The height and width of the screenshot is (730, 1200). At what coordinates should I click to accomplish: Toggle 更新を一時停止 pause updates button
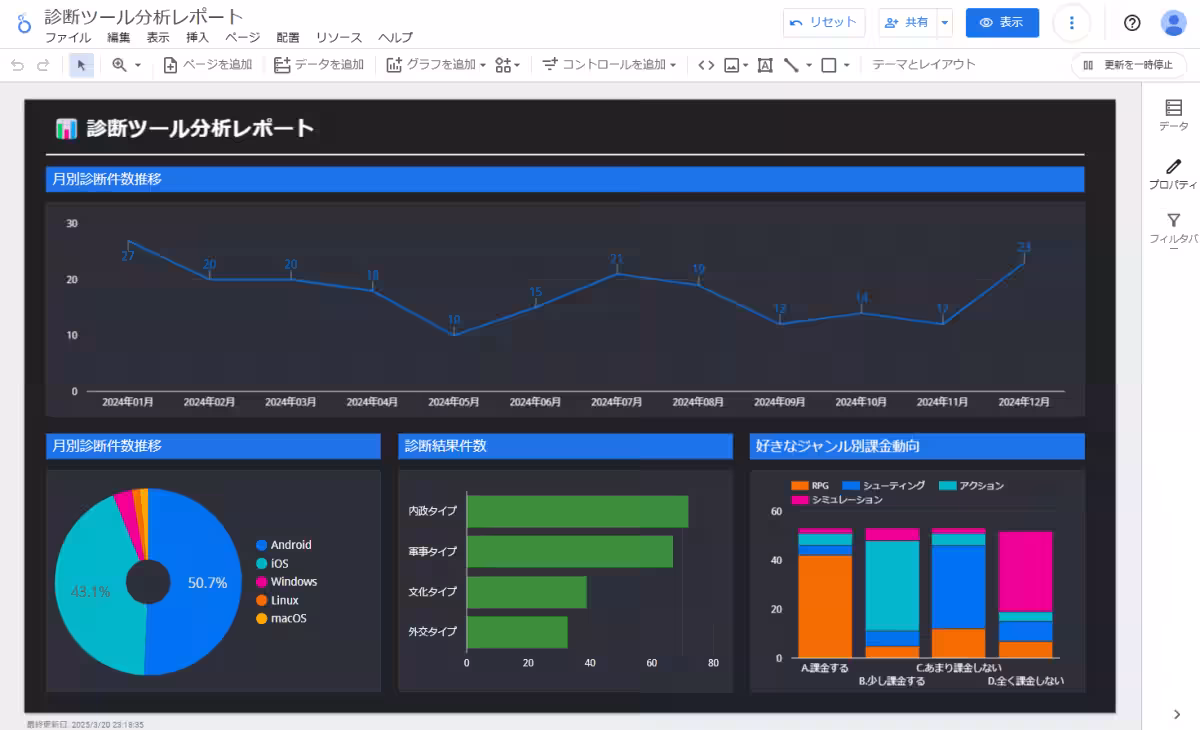coord(1128,65)
